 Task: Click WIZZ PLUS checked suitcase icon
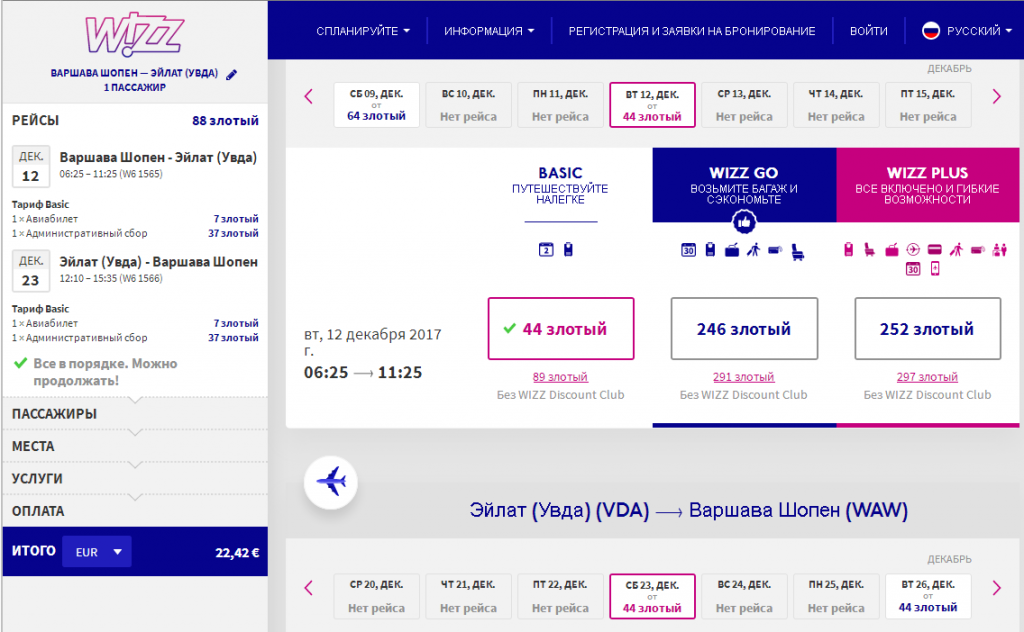point(891,249)
